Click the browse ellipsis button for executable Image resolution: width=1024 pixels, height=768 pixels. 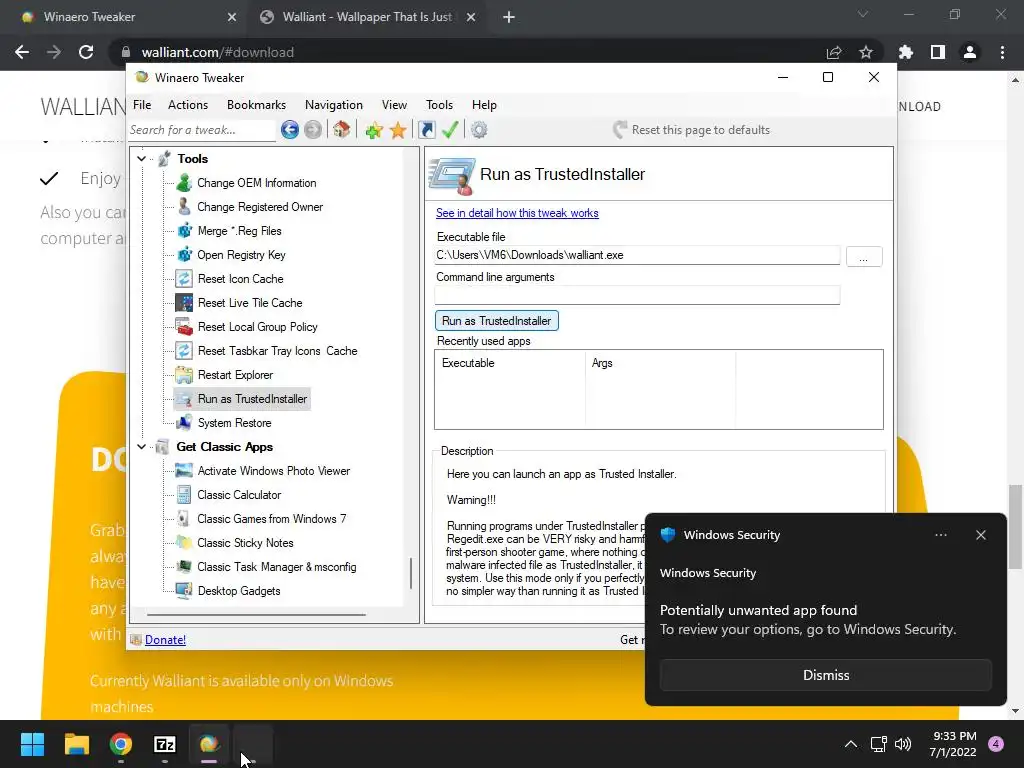click(x=864, y=257)
